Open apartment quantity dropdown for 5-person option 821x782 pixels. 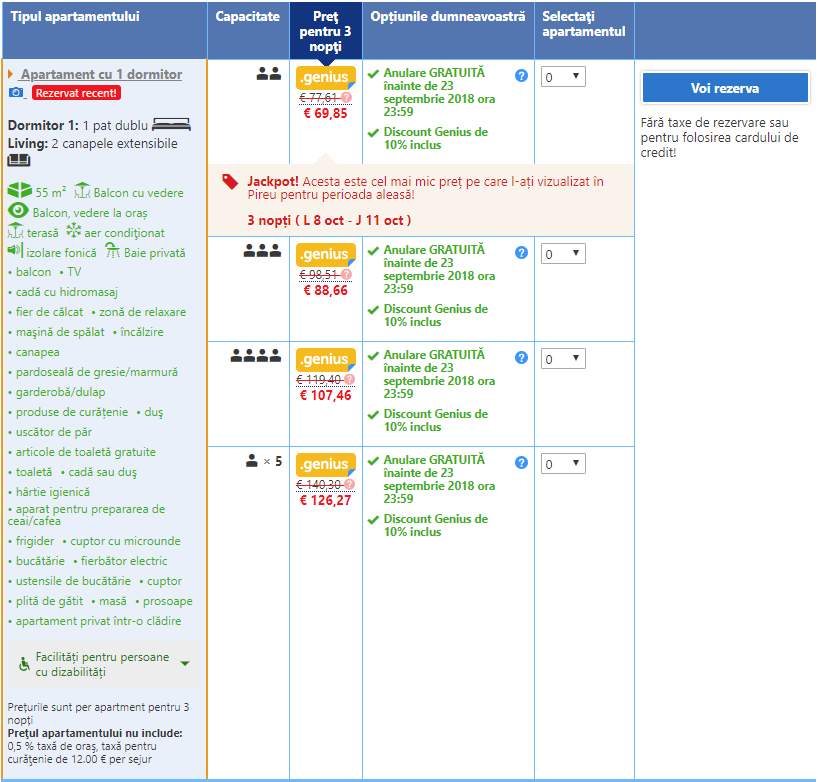pyautogui.click(x=562, y=464)
